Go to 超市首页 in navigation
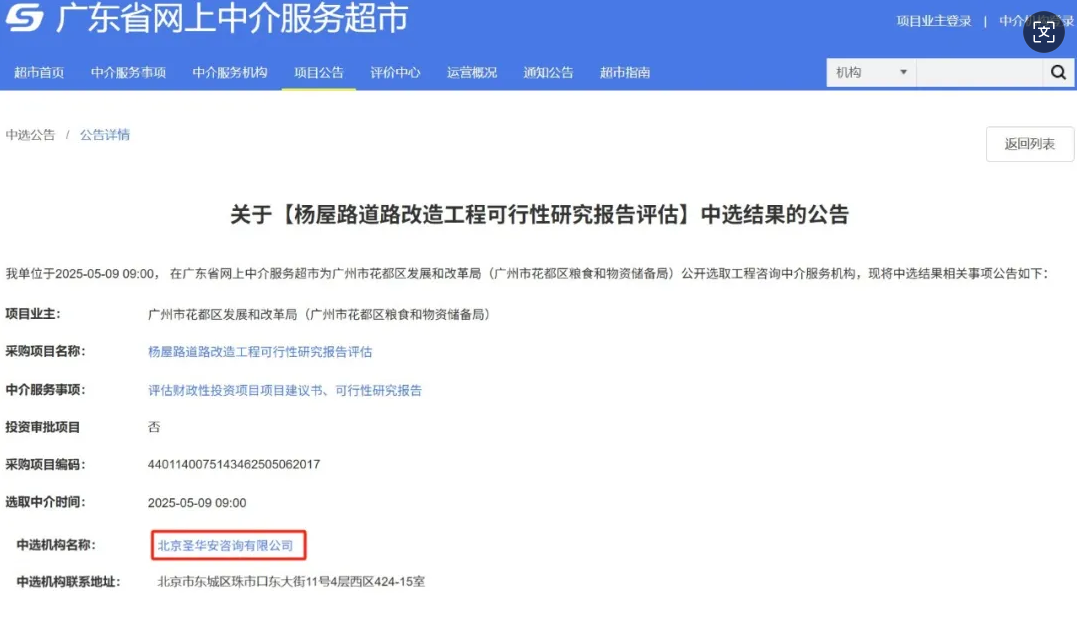 tap(39, 73)
